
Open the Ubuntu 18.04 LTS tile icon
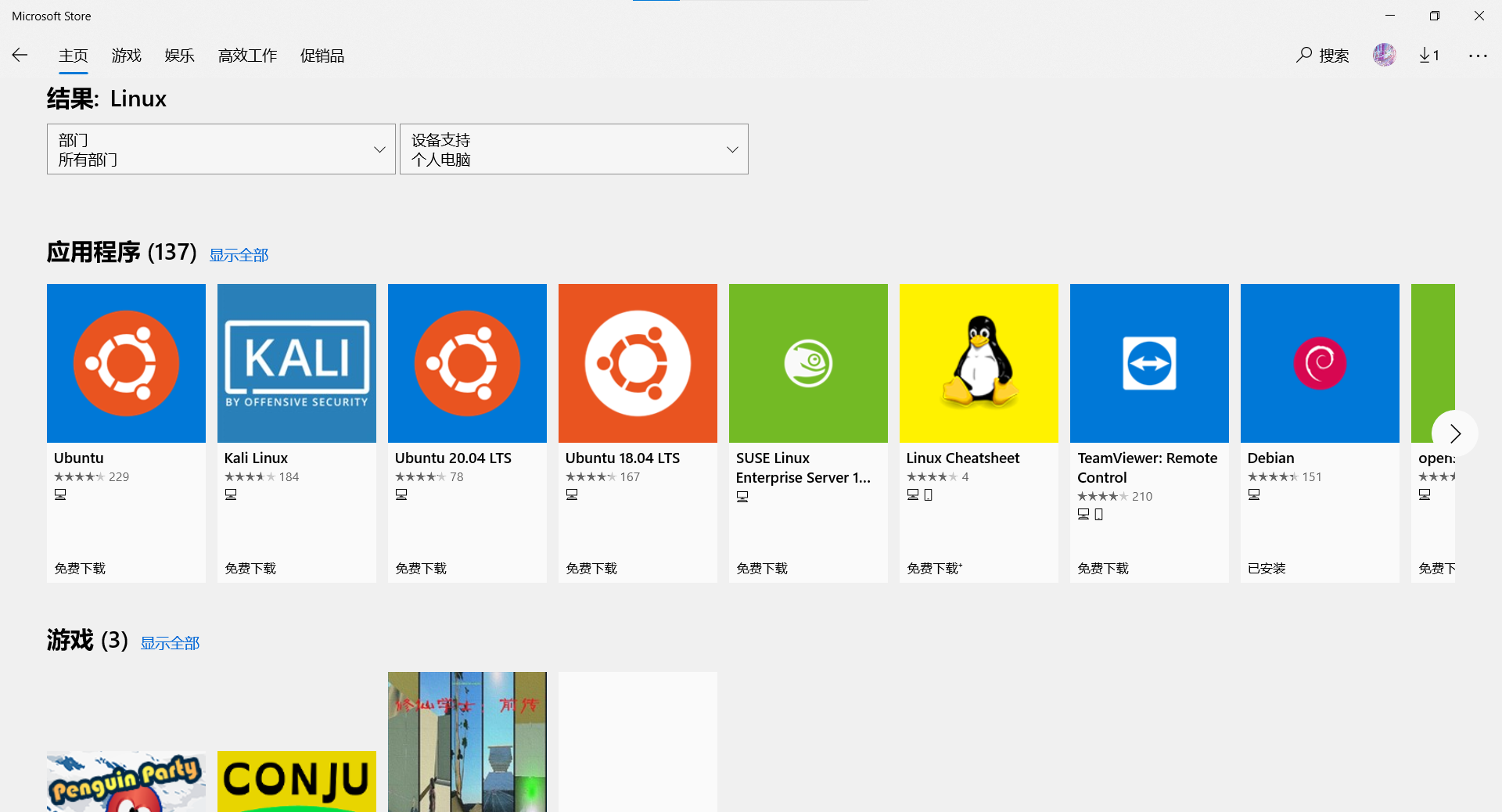[x=638, y=363]
